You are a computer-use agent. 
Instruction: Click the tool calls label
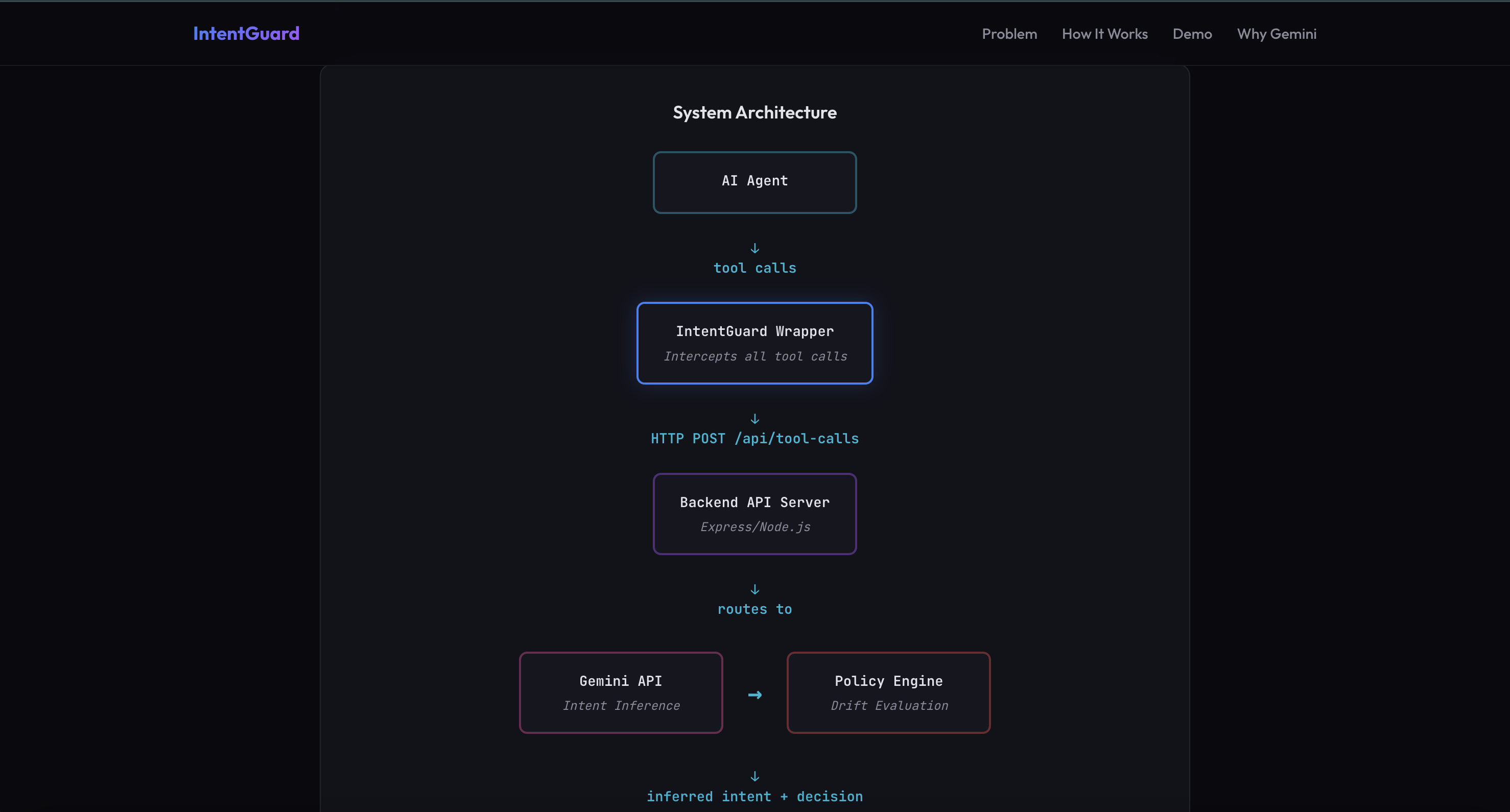(x=754, y=268)
